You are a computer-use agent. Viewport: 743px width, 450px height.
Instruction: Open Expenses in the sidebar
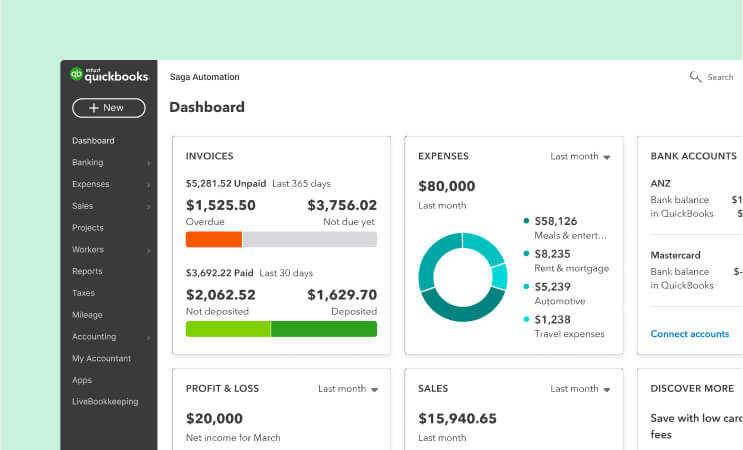pyautogui.click(x=91, y=184)
